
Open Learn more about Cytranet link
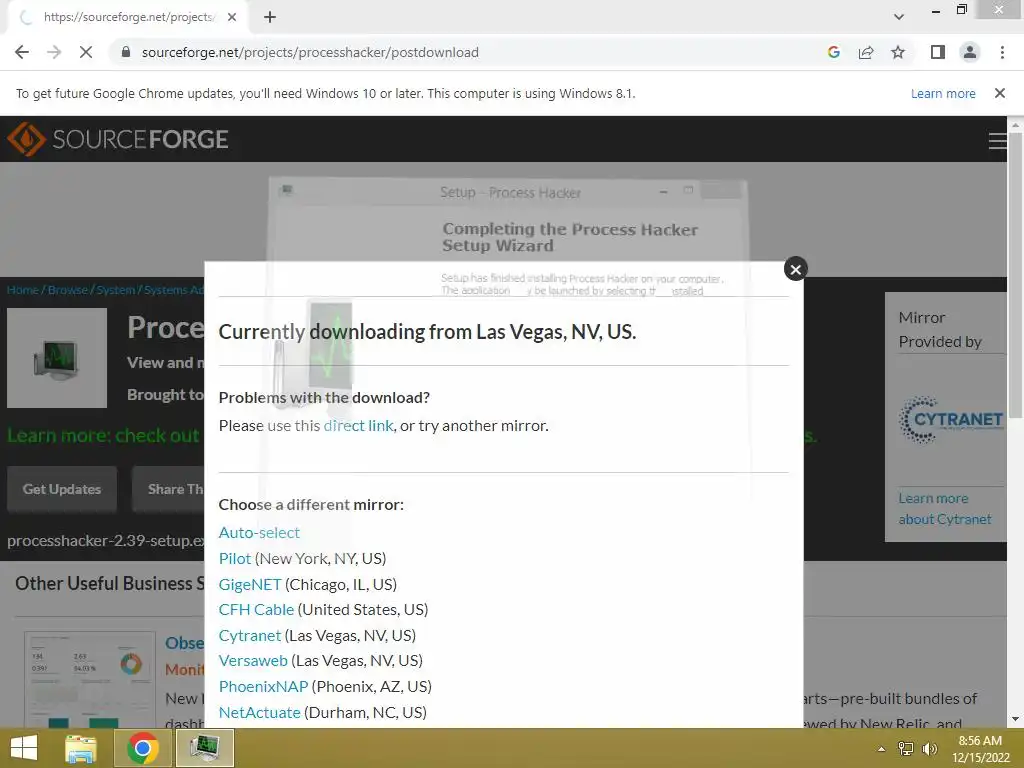pyautogui.click(x=944, y=509)
